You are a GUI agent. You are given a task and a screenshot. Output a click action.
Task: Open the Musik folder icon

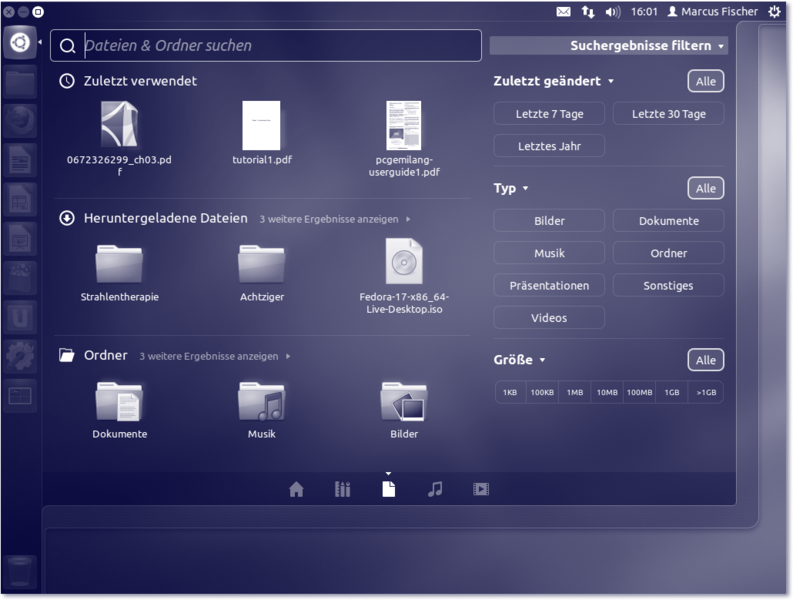pyautogui.click(x=261, y=402)
